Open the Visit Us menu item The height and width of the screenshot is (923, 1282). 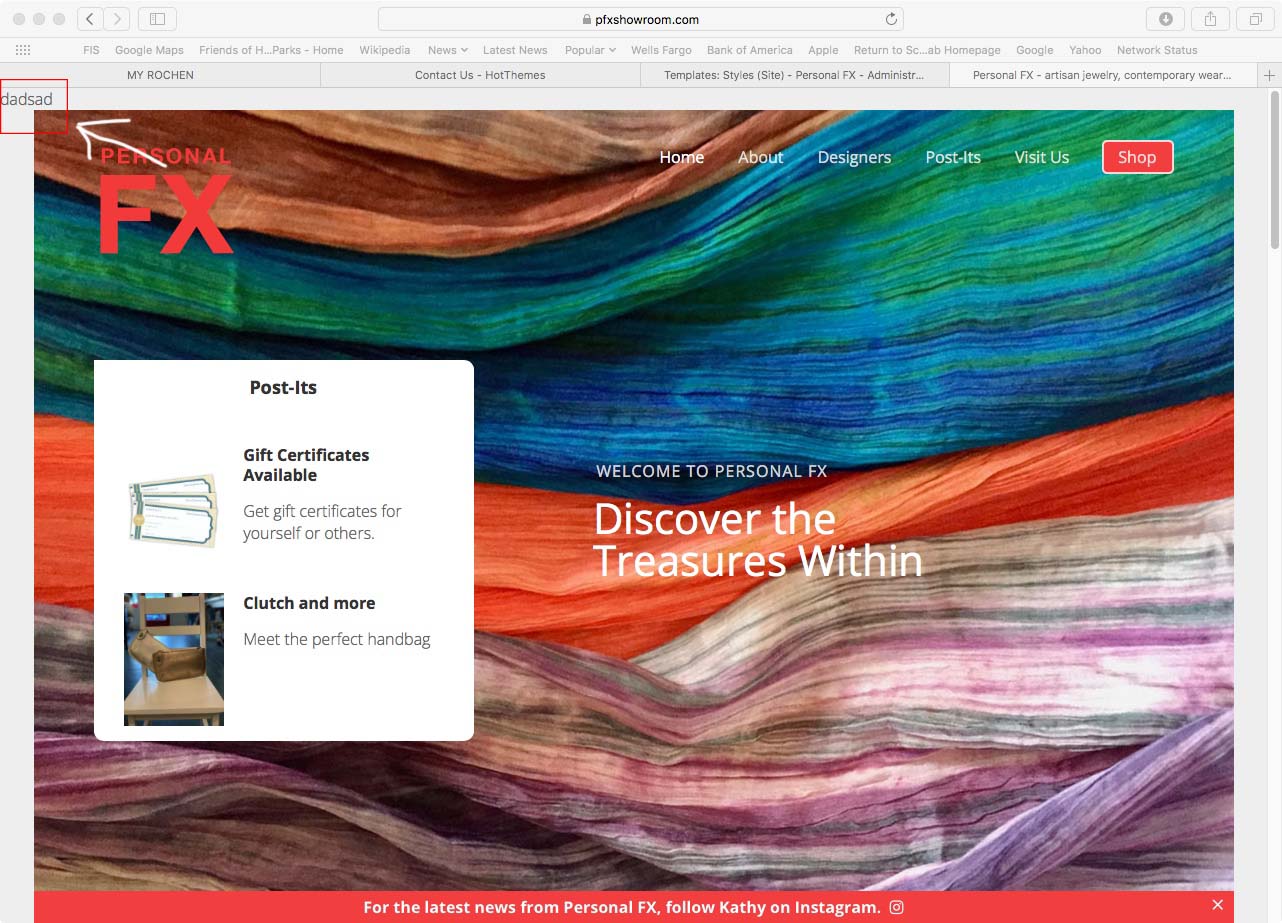[x=1042, y=157]
